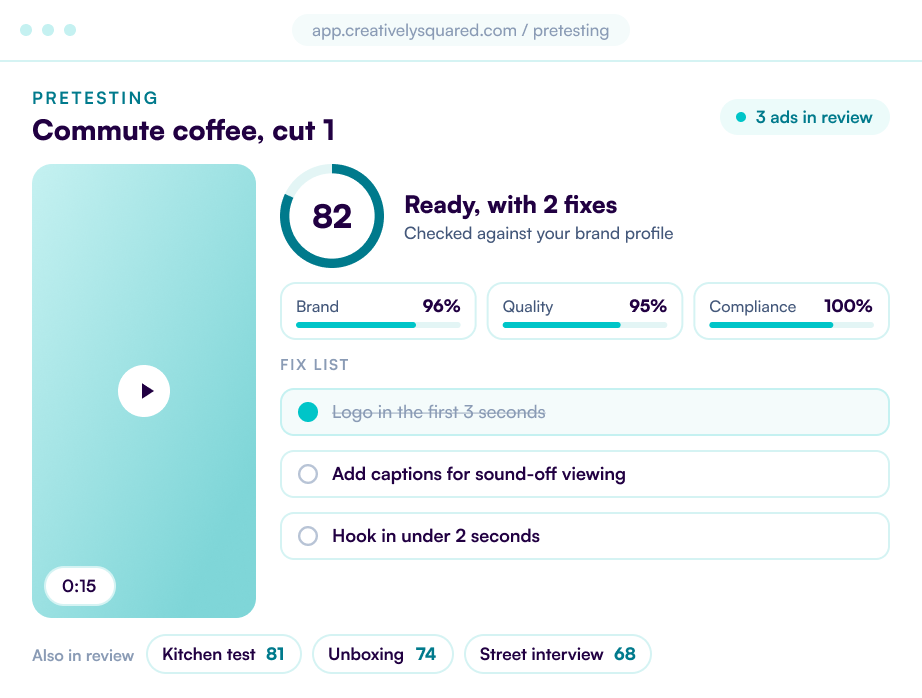Open the Kitchen test 81 ad

[x=223, y=654]
